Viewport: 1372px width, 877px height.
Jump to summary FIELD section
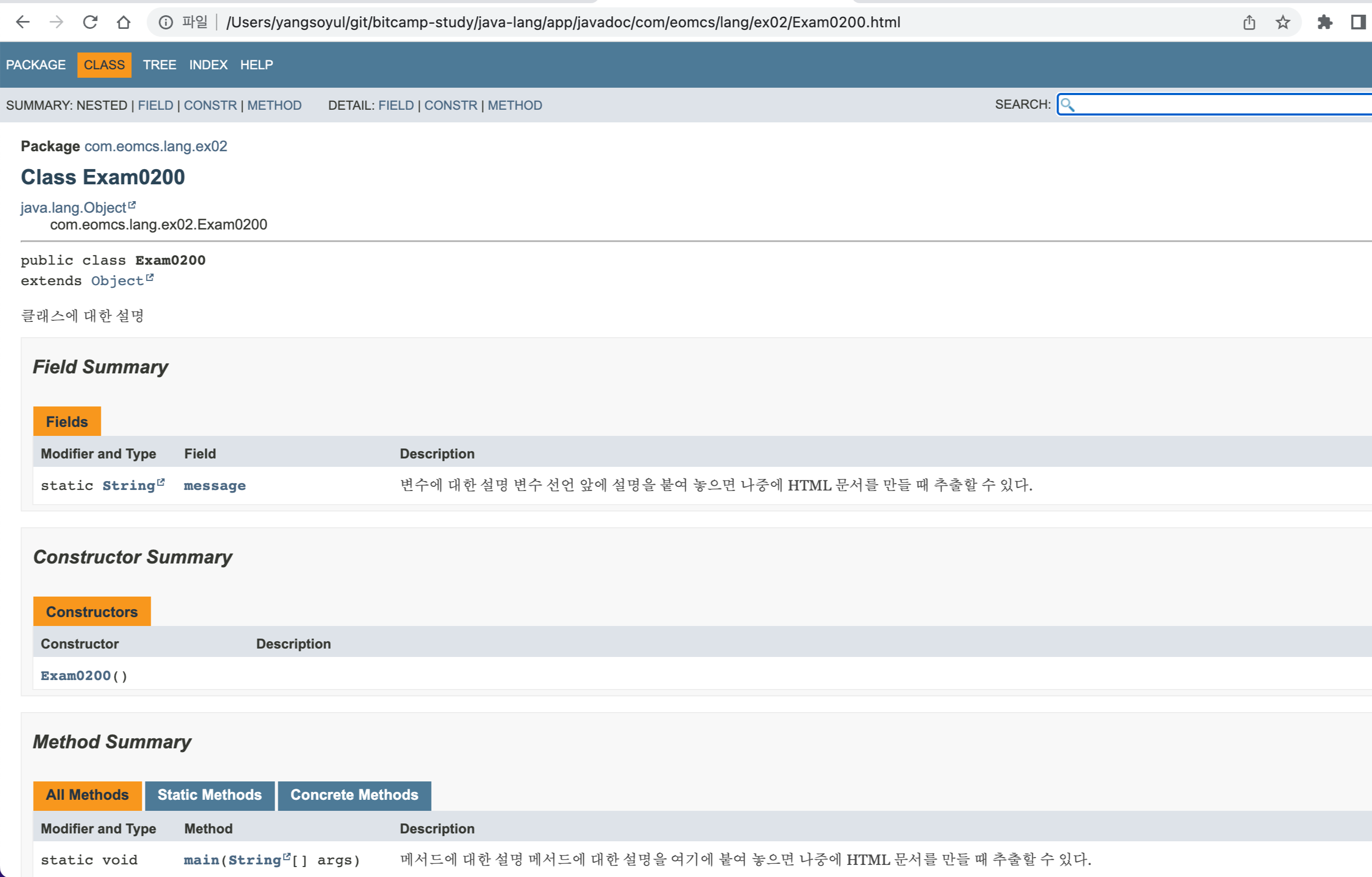click(155, 106)
